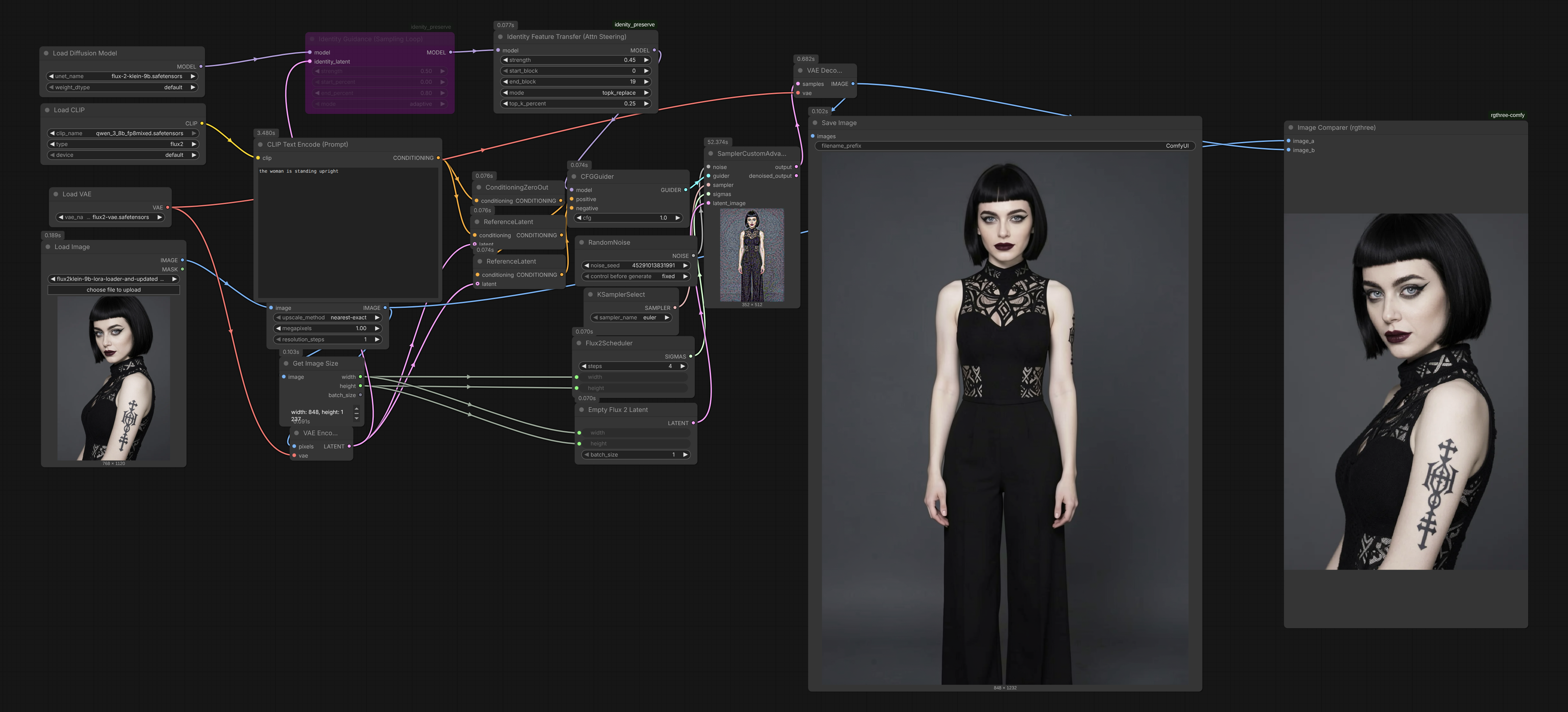The width and height of the screenshot is (1568, 712).
Task: Open the vae_name dropdown in Load VAE
Action: click(110, 217)
